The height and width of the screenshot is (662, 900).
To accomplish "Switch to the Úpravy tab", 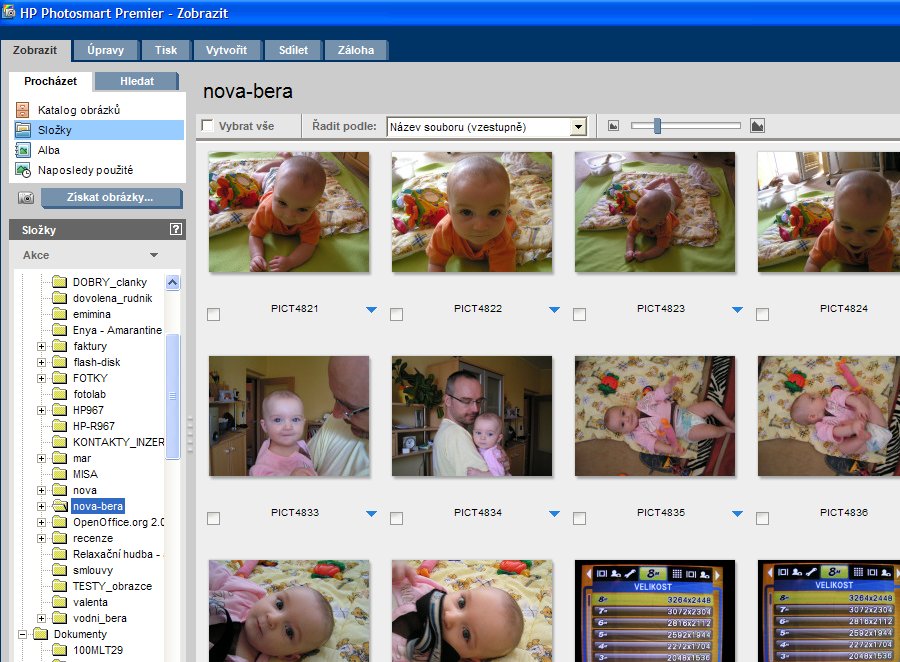I will point(105,50).
